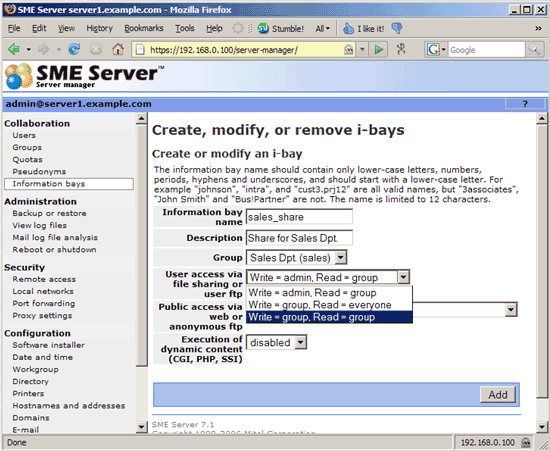Choose 'Write = group, Read = group' option
Viewport: 550px width, 451px height.
[x=329, y=317]
